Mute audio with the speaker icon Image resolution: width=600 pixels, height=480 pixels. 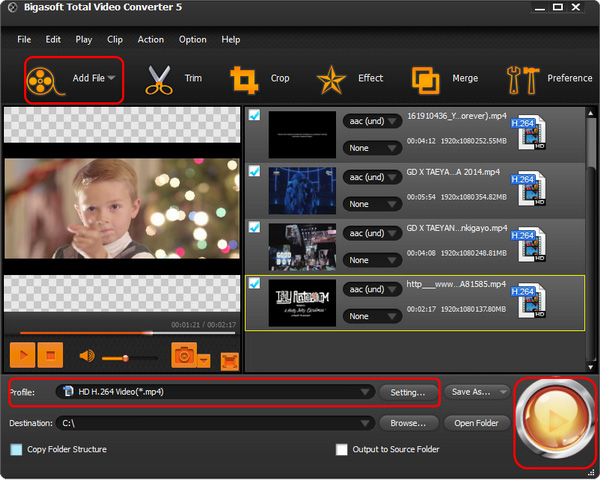tap(87, 356)
